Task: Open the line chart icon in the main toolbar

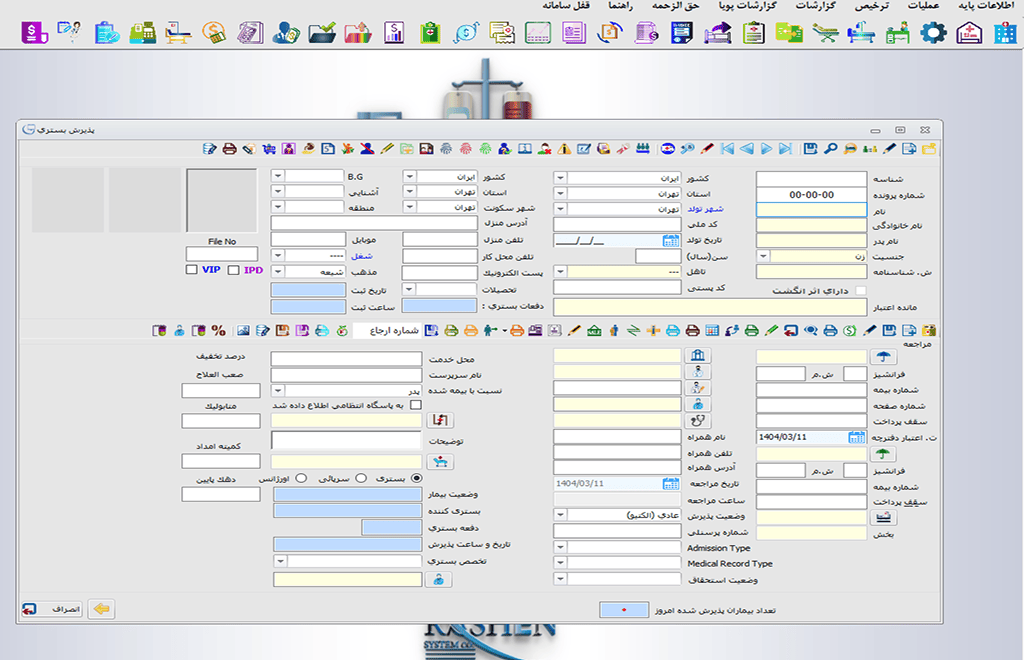Action: (537, 32)
